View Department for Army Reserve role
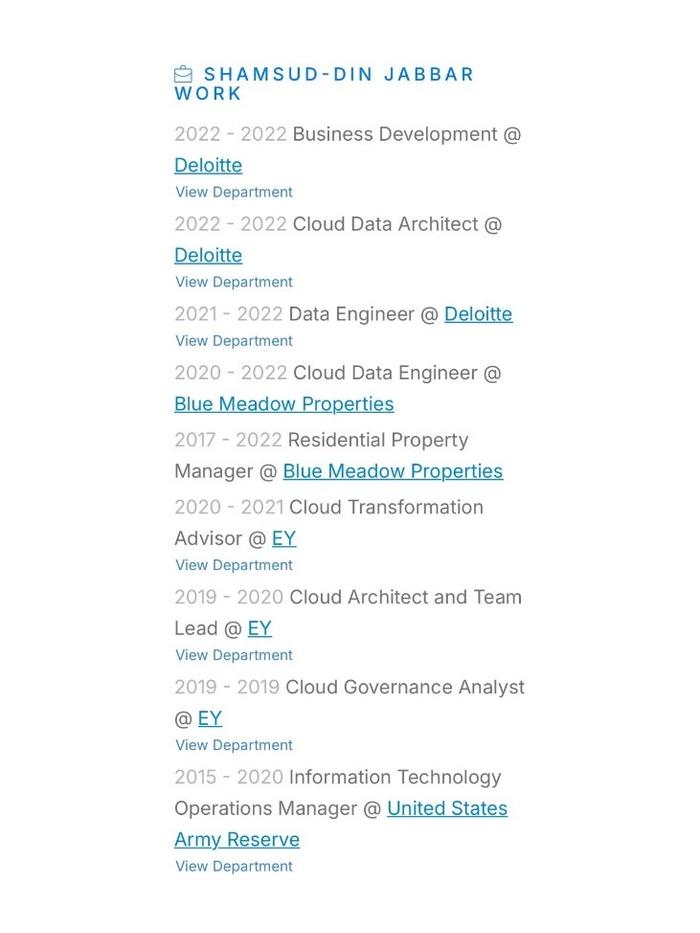Image resolution: width=700 pixels, height=933 pixels. 234,866
